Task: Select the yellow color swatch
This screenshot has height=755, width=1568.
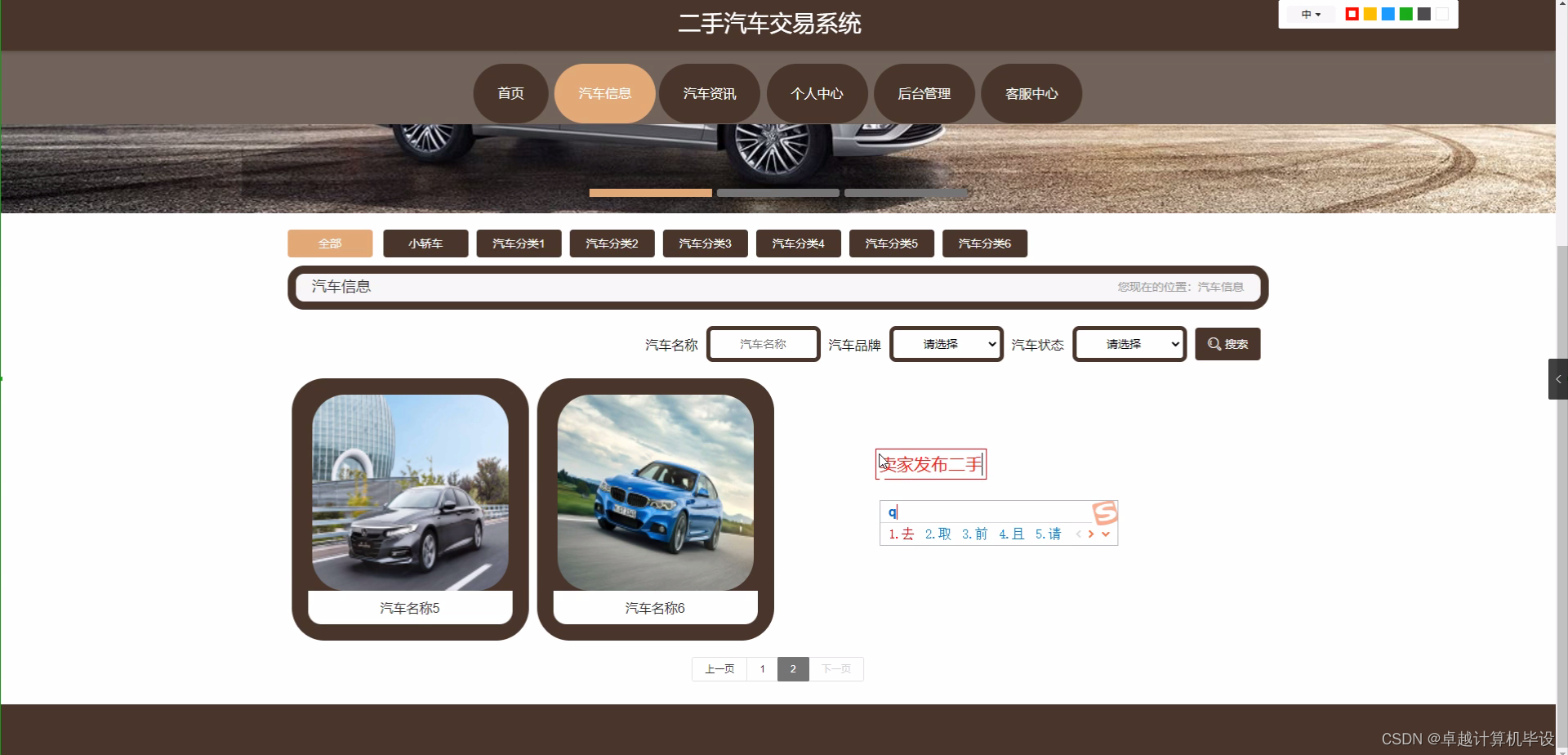Action: [x=1370, y=14]
